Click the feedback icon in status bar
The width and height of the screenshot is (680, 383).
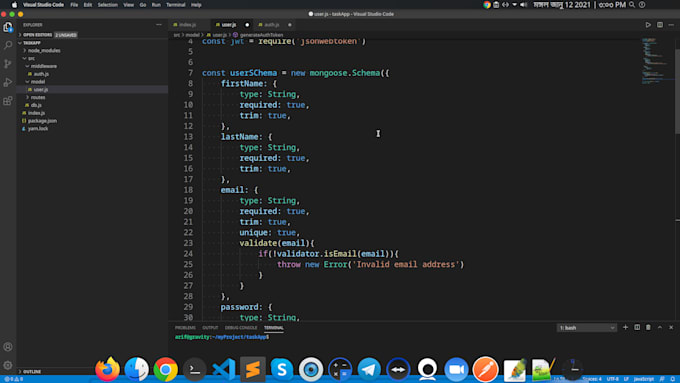tap(662, 379)
